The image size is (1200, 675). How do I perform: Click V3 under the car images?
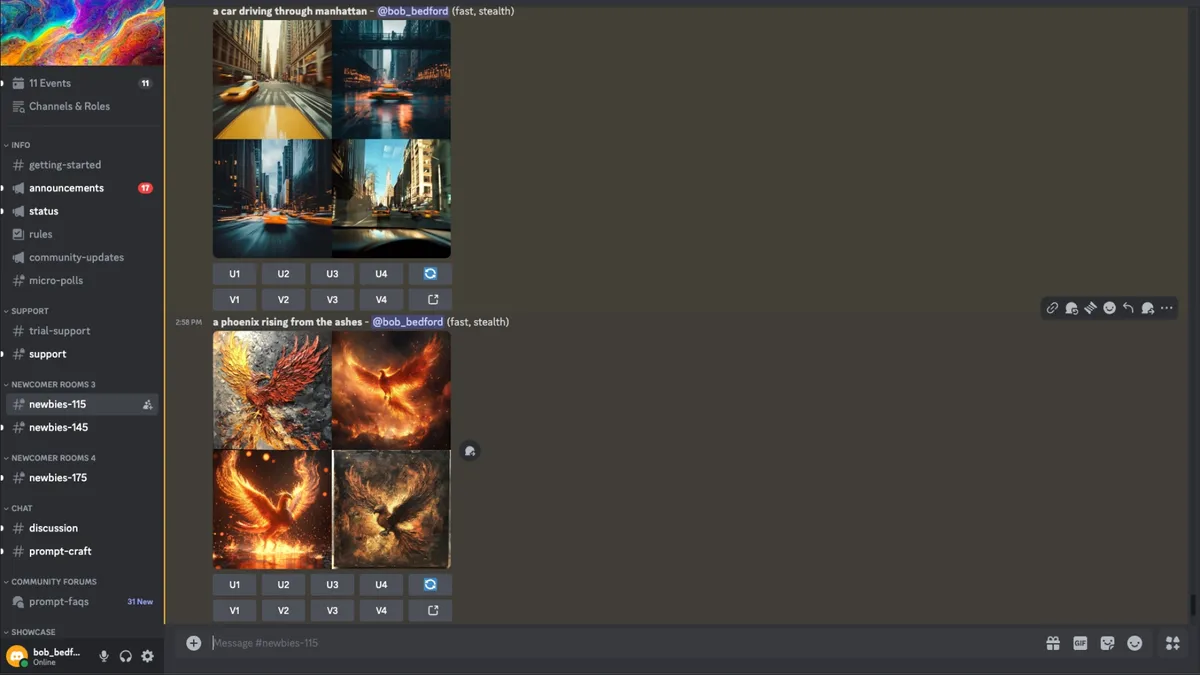[x=332, y=299]
